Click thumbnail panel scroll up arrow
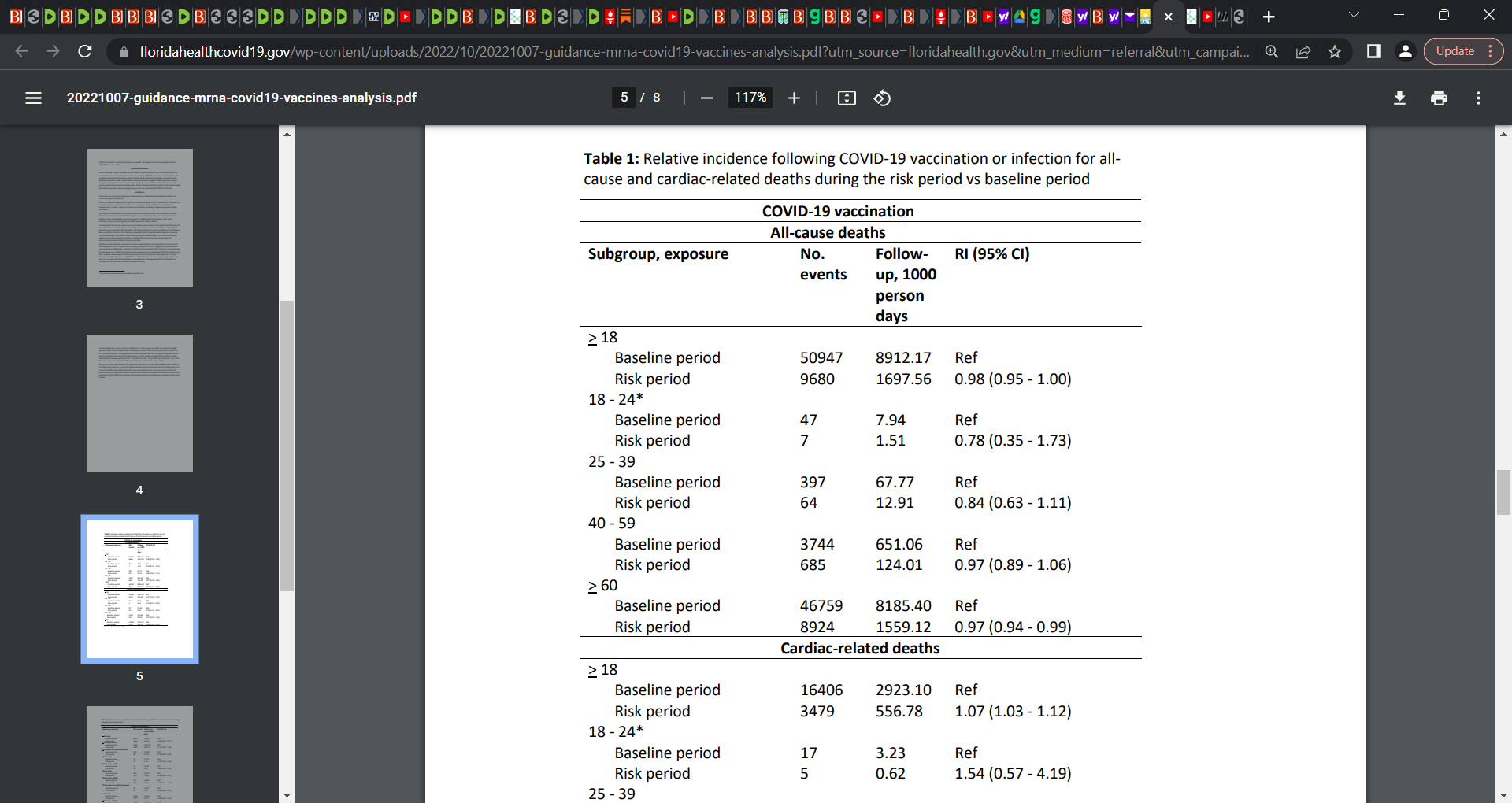The width and height of the screenshot is (1512, 803). click(287, 134)
